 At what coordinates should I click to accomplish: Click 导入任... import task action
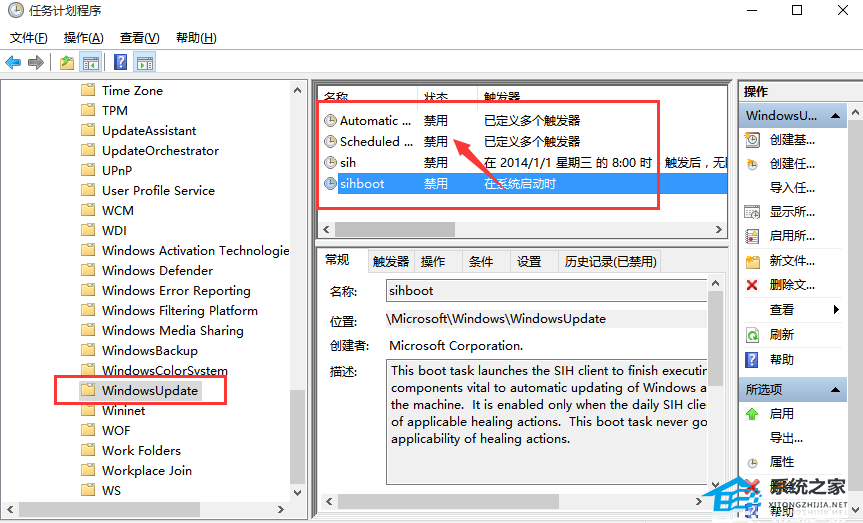[x=792, y=188]
